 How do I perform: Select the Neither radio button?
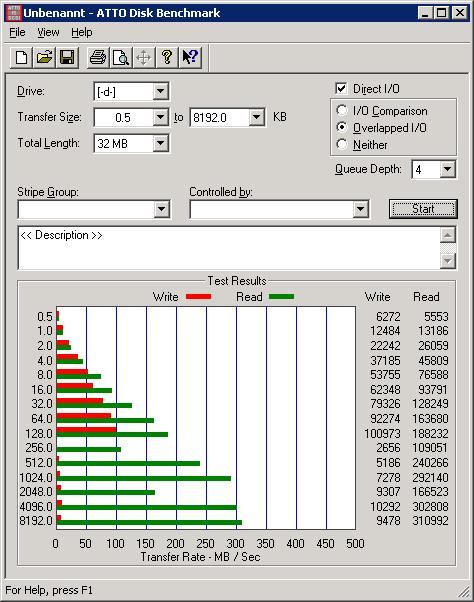tap(342, 144)
